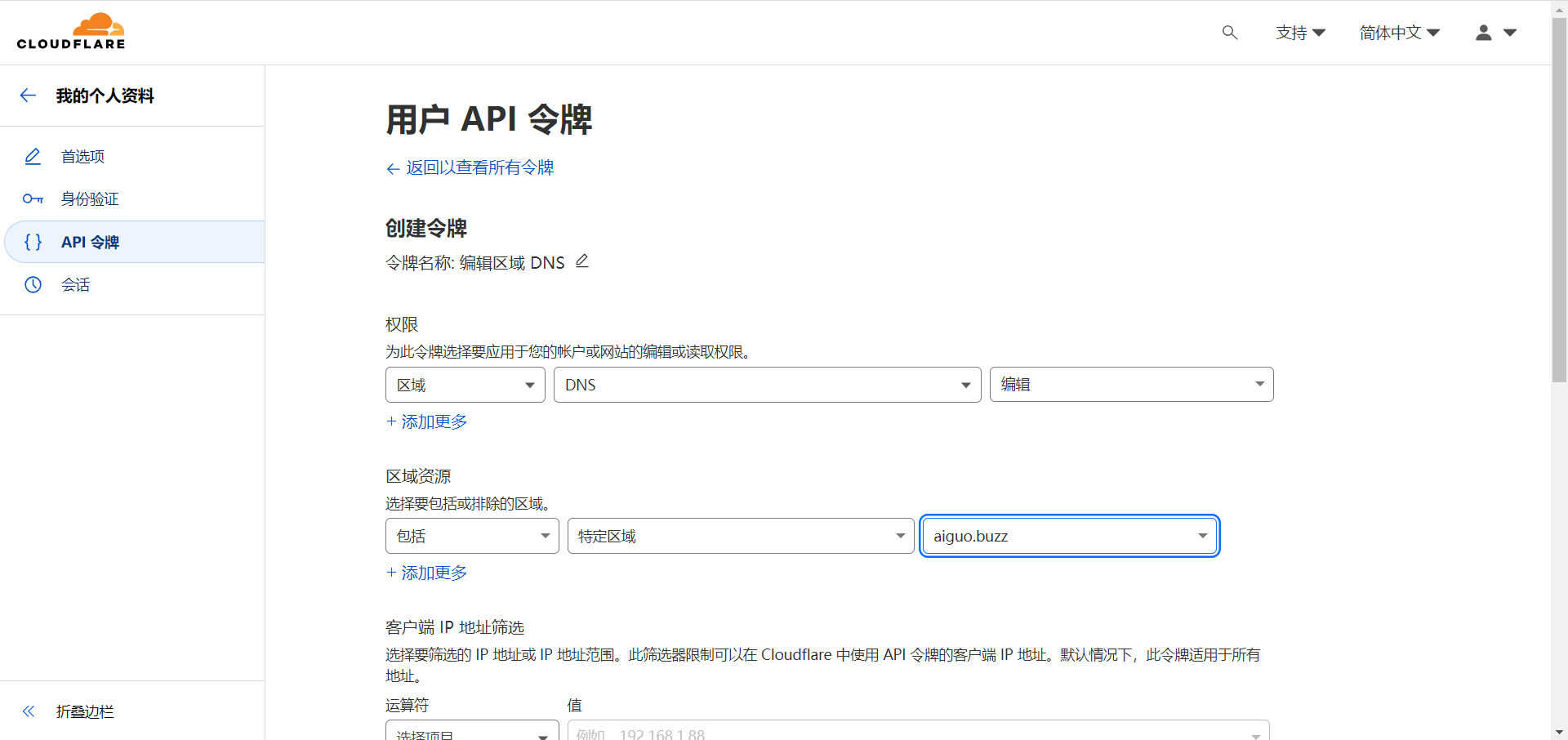Select 首选项 in the sidebar
The height and width of the screenshot is (740, 1568).
tap(82, 157)
